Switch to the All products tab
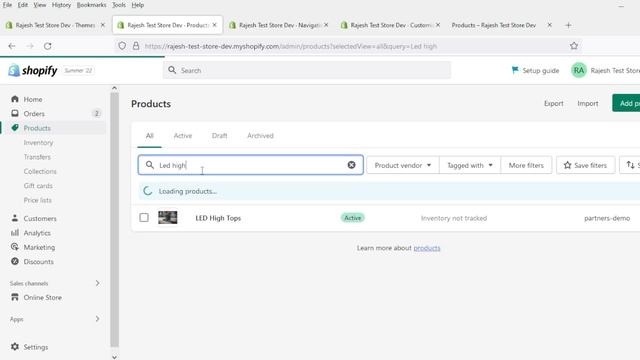640x360 pixels. coord(149,136)
